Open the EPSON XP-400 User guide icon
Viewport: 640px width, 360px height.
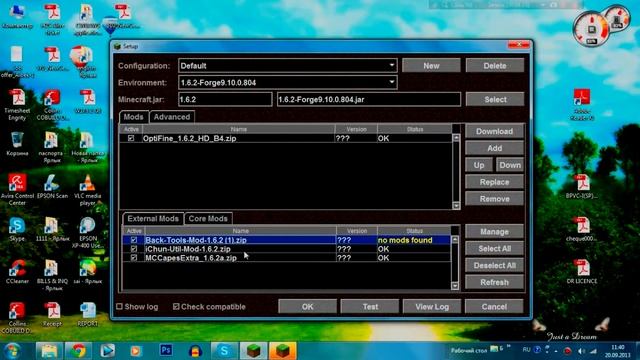point(87,232)
